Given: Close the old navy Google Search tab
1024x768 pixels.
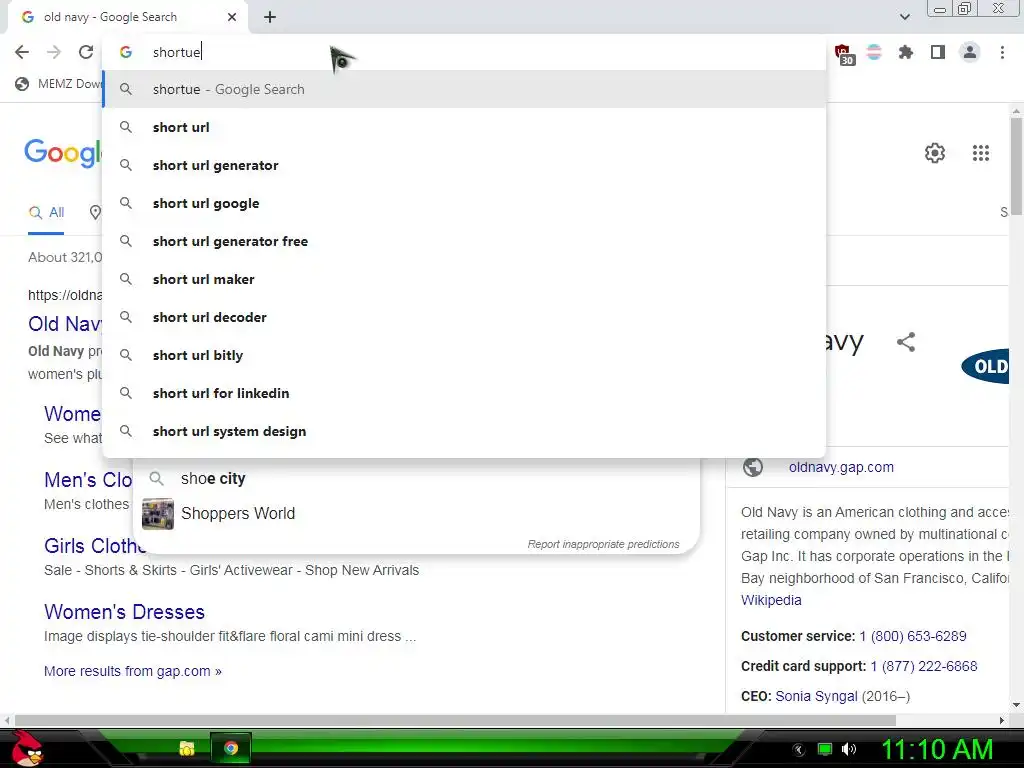Looking at the screenshot, I should [x=232, y=17].
